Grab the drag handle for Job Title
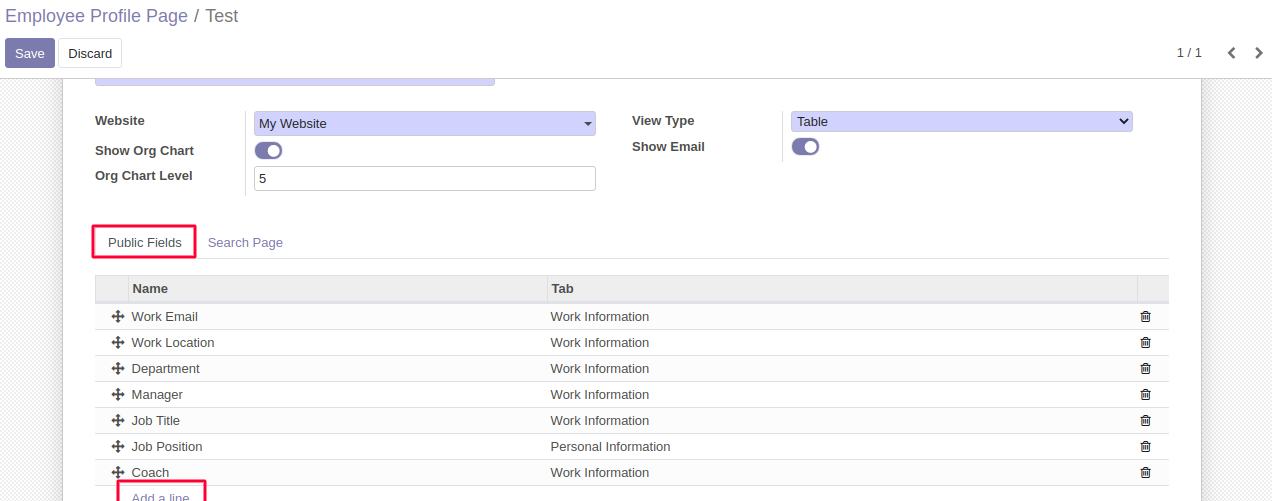Screen dimensions: 1272x501 coord(117,421)
